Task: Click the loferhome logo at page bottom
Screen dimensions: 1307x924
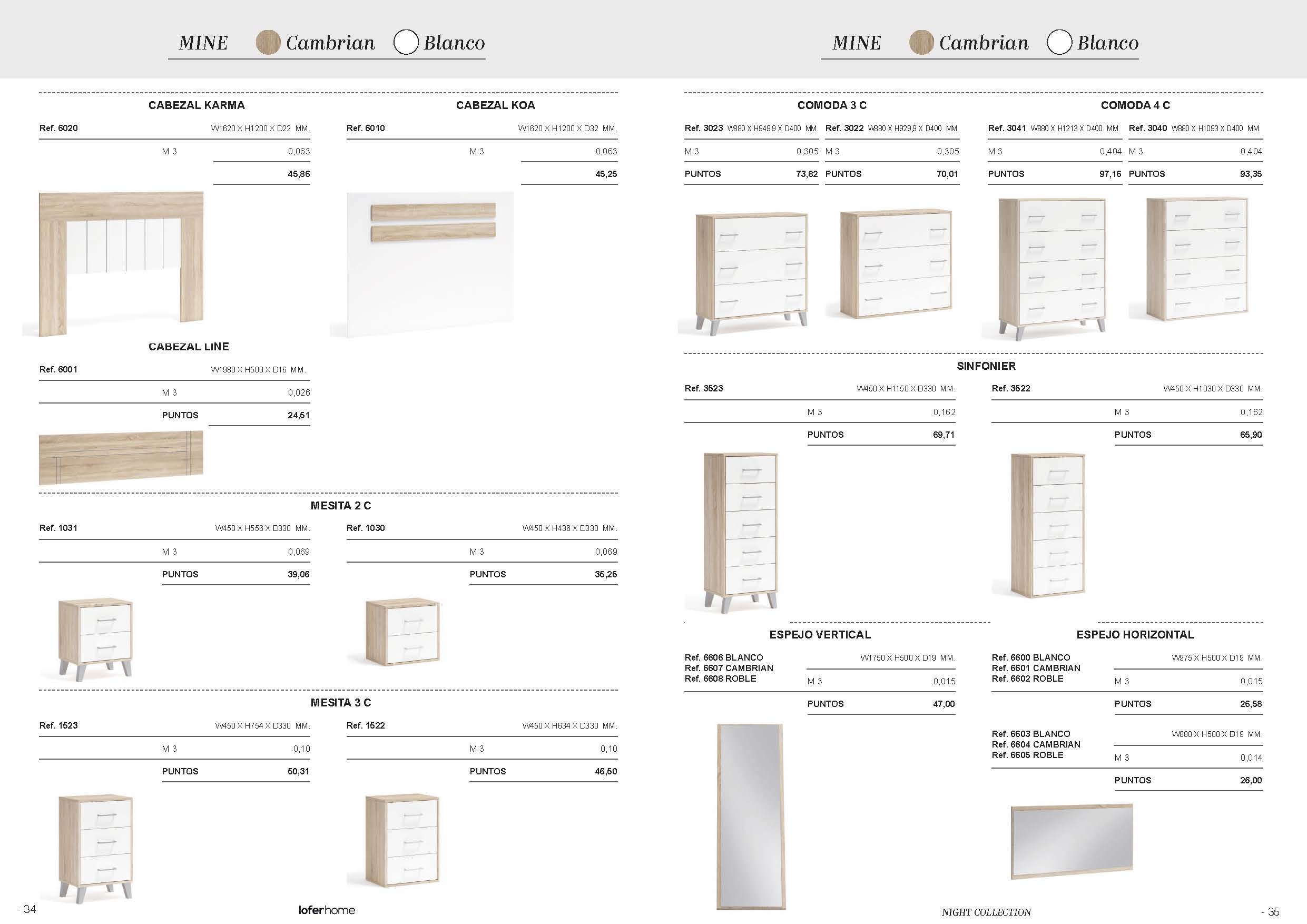Action: coord(327,910)
